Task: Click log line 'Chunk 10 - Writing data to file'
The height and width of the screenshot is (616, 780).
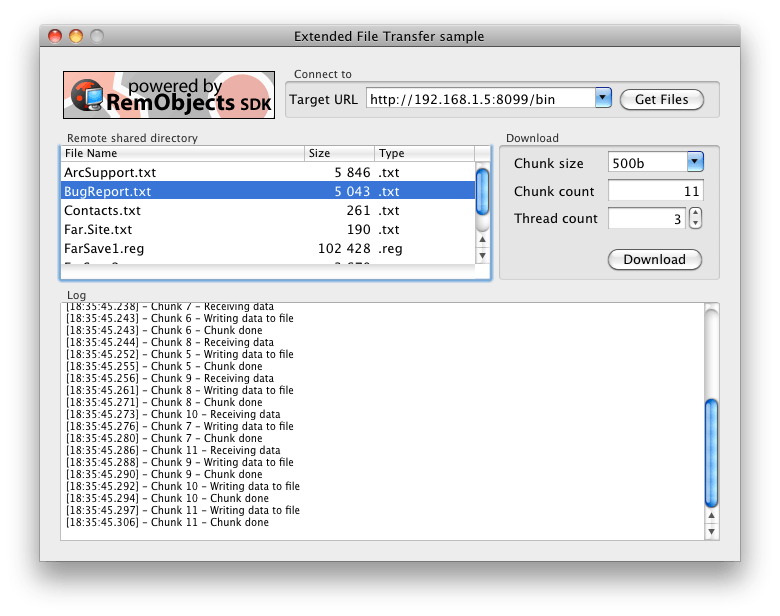Action: [x=183, y=486]
